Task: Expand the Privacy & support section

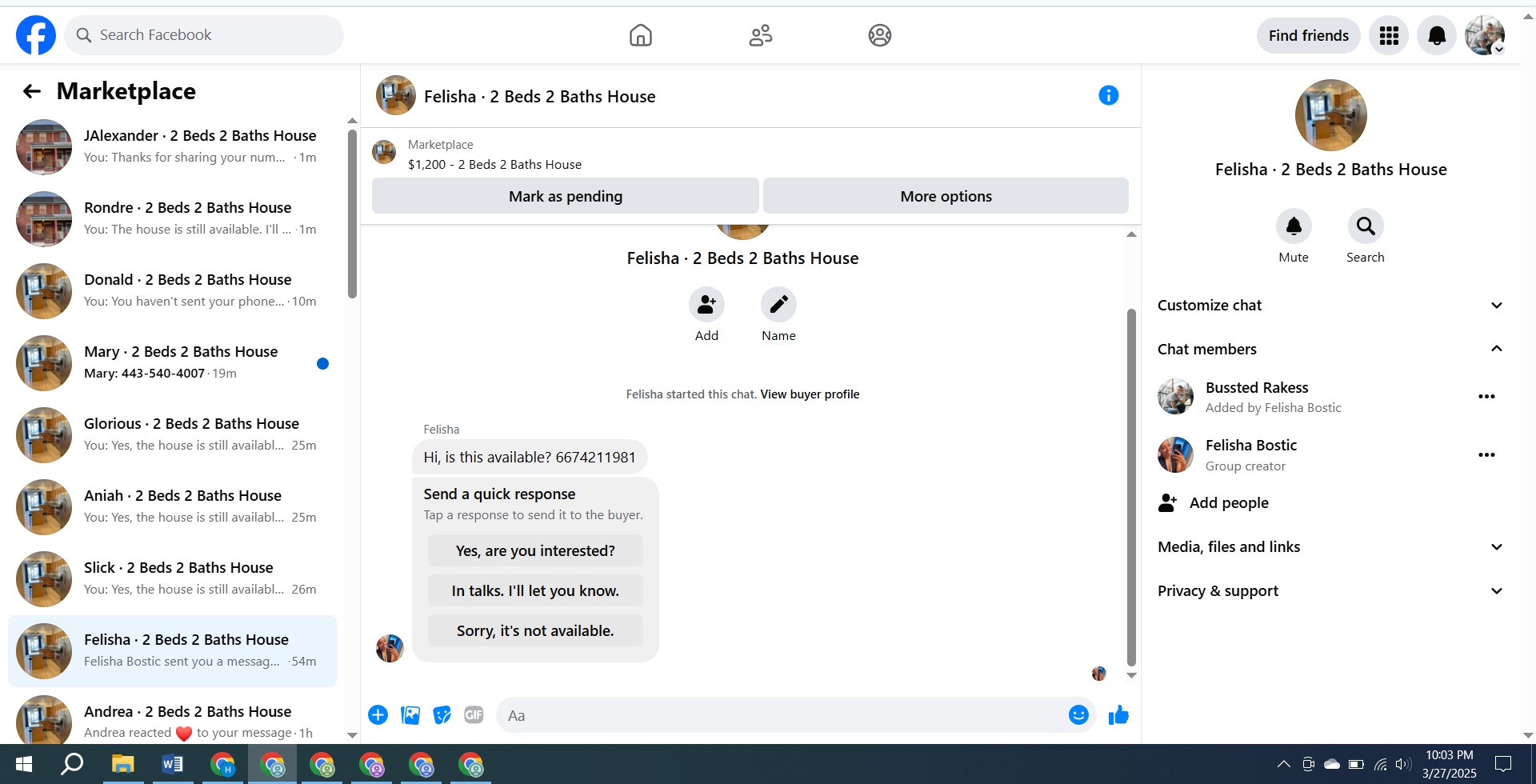Action: tap(1330, 591)
